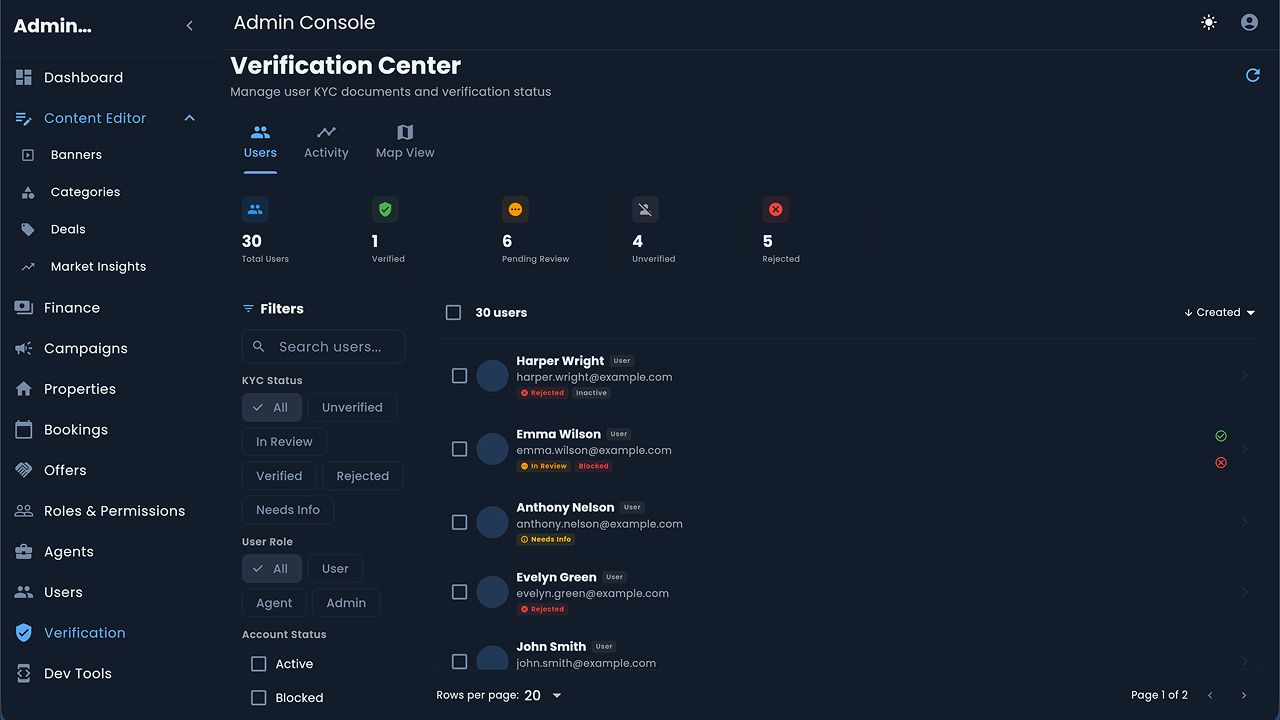Check the select-all 30 users checkbox

point(453,313)
